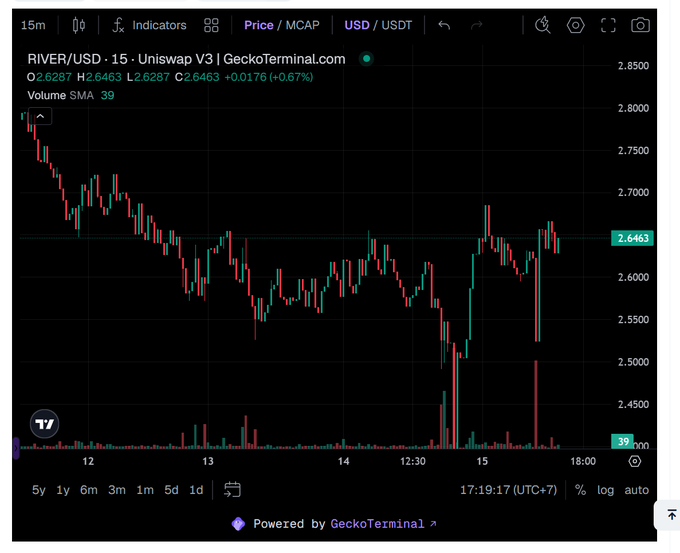680x553 pixels.
Task: Open the time axis settings gear
Action: coord(634,461)
